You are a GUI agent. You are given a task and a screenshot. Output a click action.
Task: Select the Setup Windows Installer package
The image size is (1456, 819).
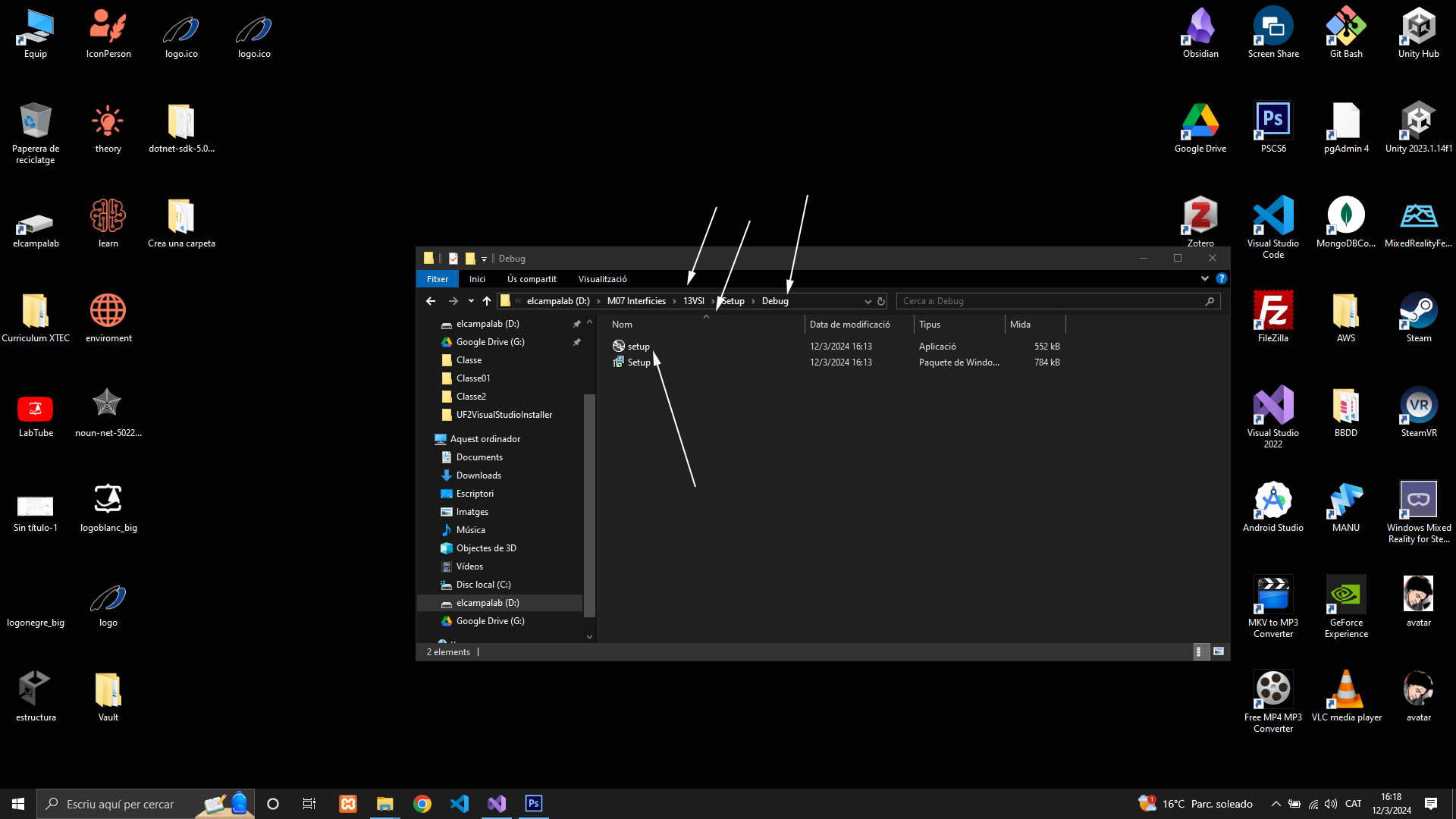(x=639, y=362)
